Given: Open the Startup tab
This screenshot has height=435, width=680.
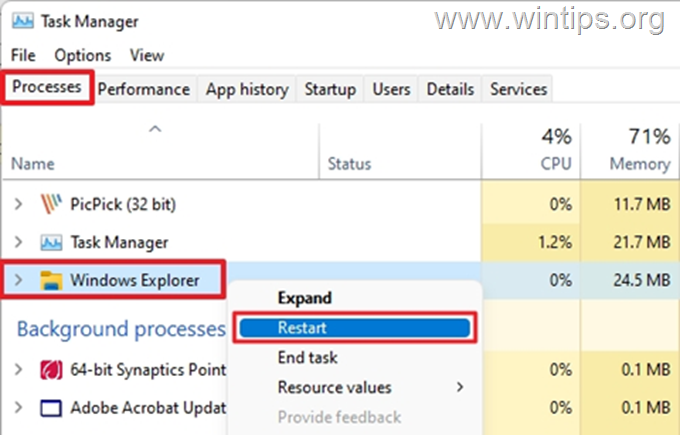Looking at the screenshot, I should coord(330,89).
